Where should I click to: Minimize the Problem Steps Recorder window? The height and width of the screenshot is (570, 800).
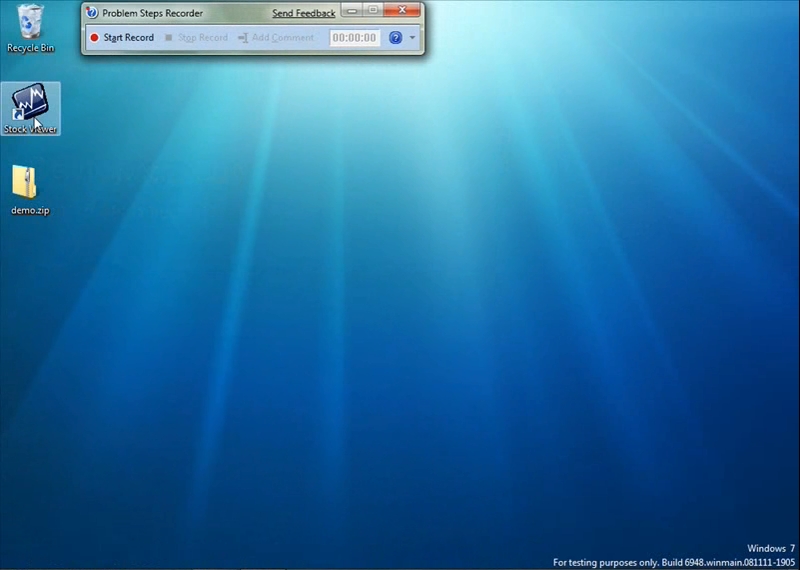352,10
